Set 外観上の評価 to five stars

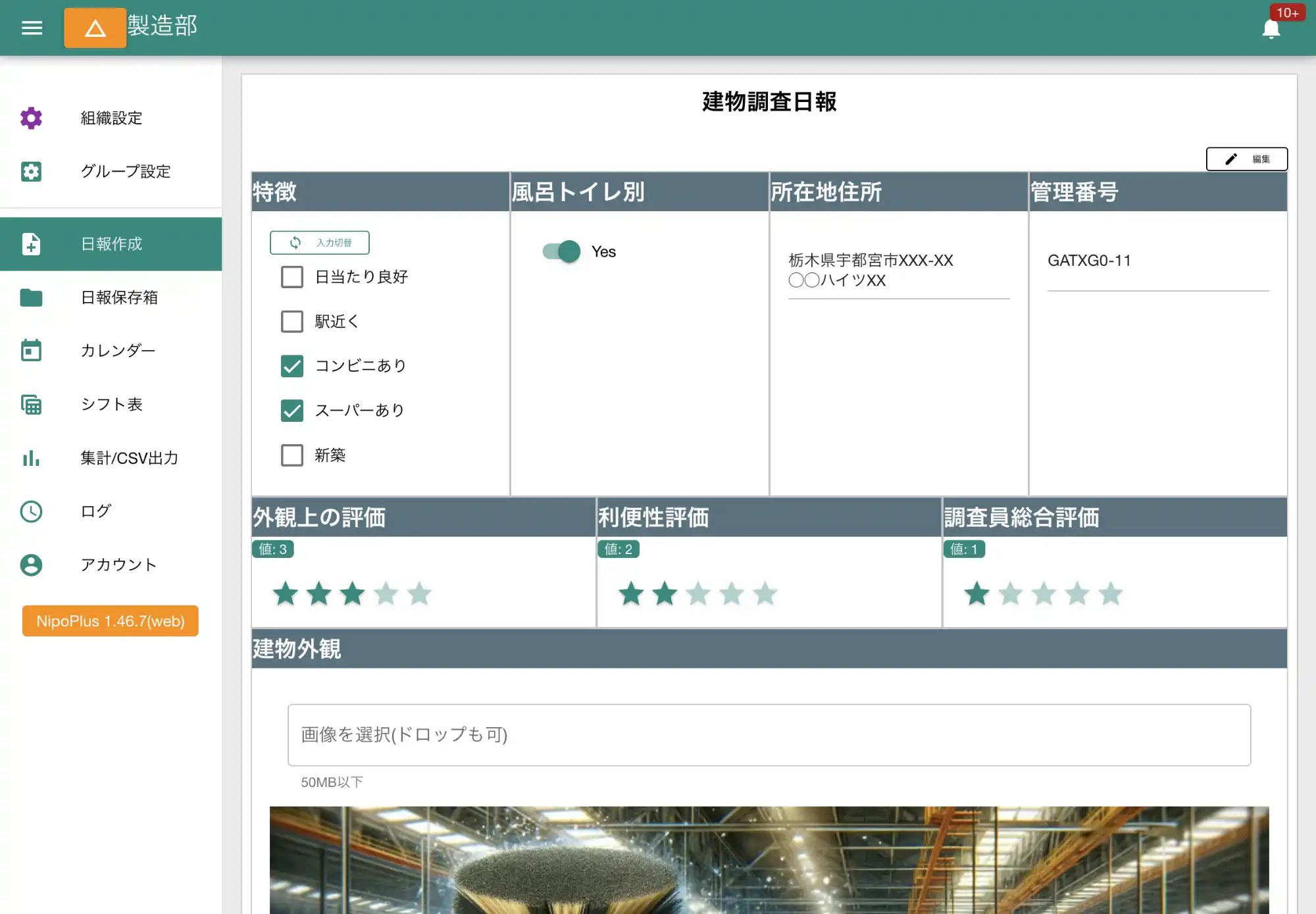[x=419, y=594]
